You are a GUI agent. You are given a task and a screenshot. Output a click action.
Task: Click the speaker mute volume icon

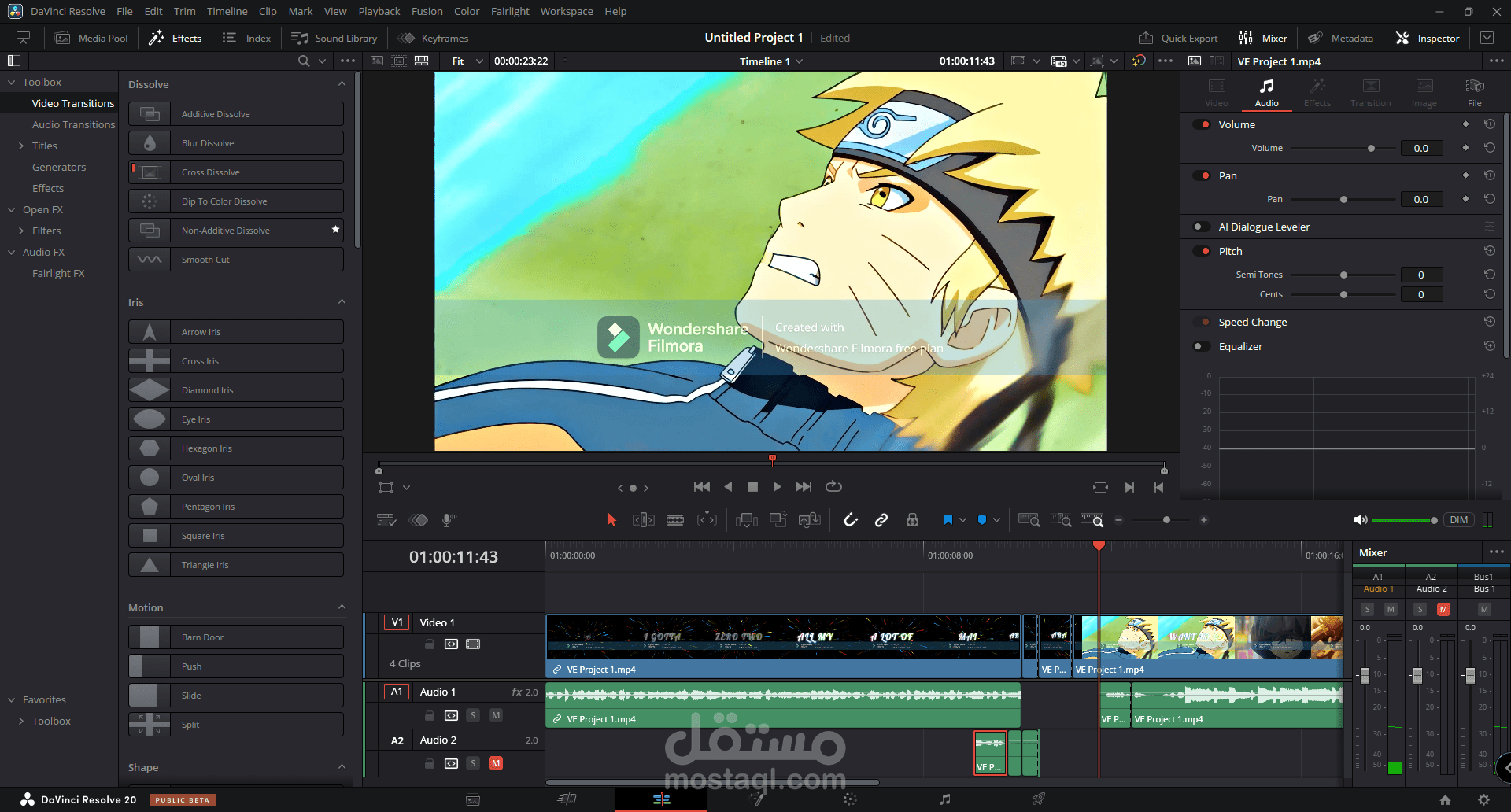(x=1360, y=520)
